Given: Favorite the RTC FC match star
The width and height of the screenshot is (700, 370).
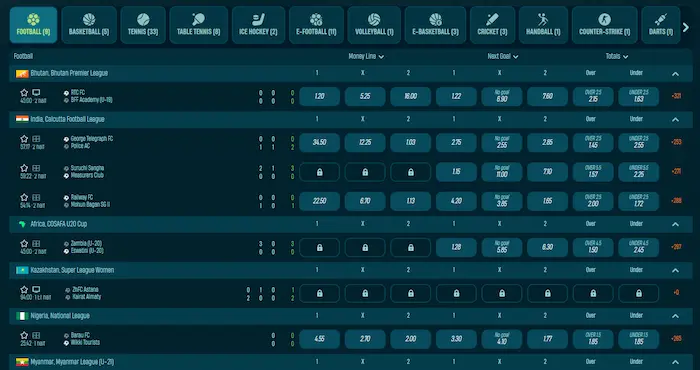Looking at the screenshot, I should click(x=24, y=93).
